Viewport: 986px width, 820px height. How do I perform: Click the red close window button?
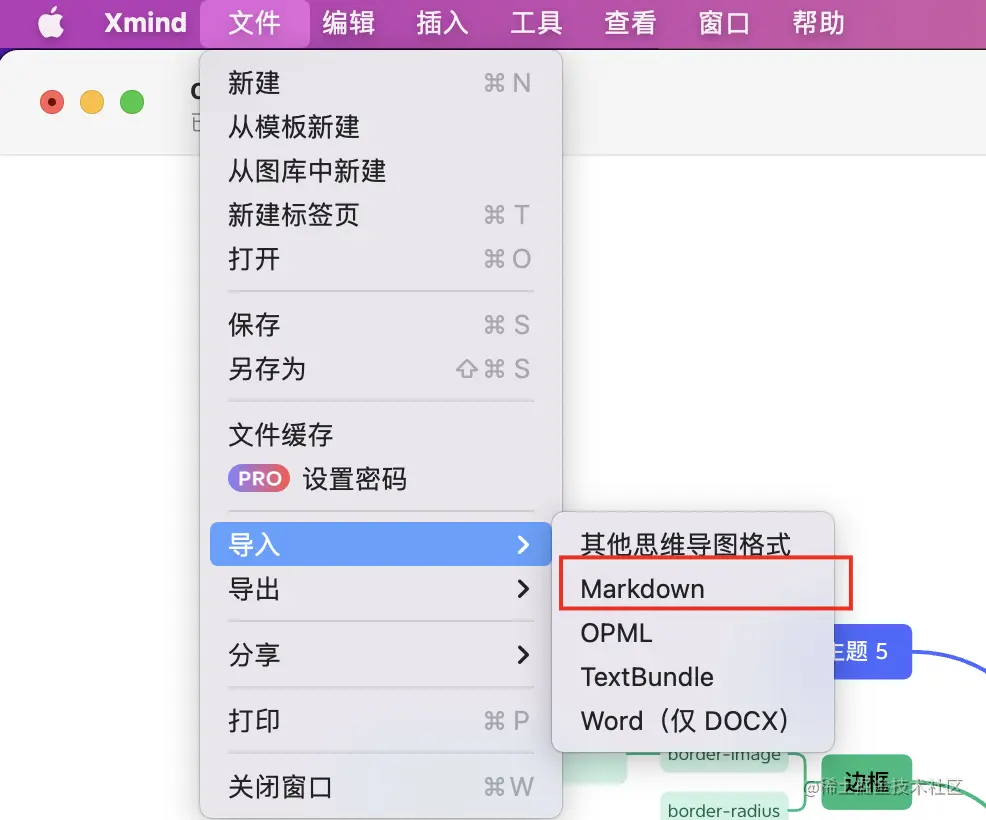pyautogui.click(x=52, y=102)
